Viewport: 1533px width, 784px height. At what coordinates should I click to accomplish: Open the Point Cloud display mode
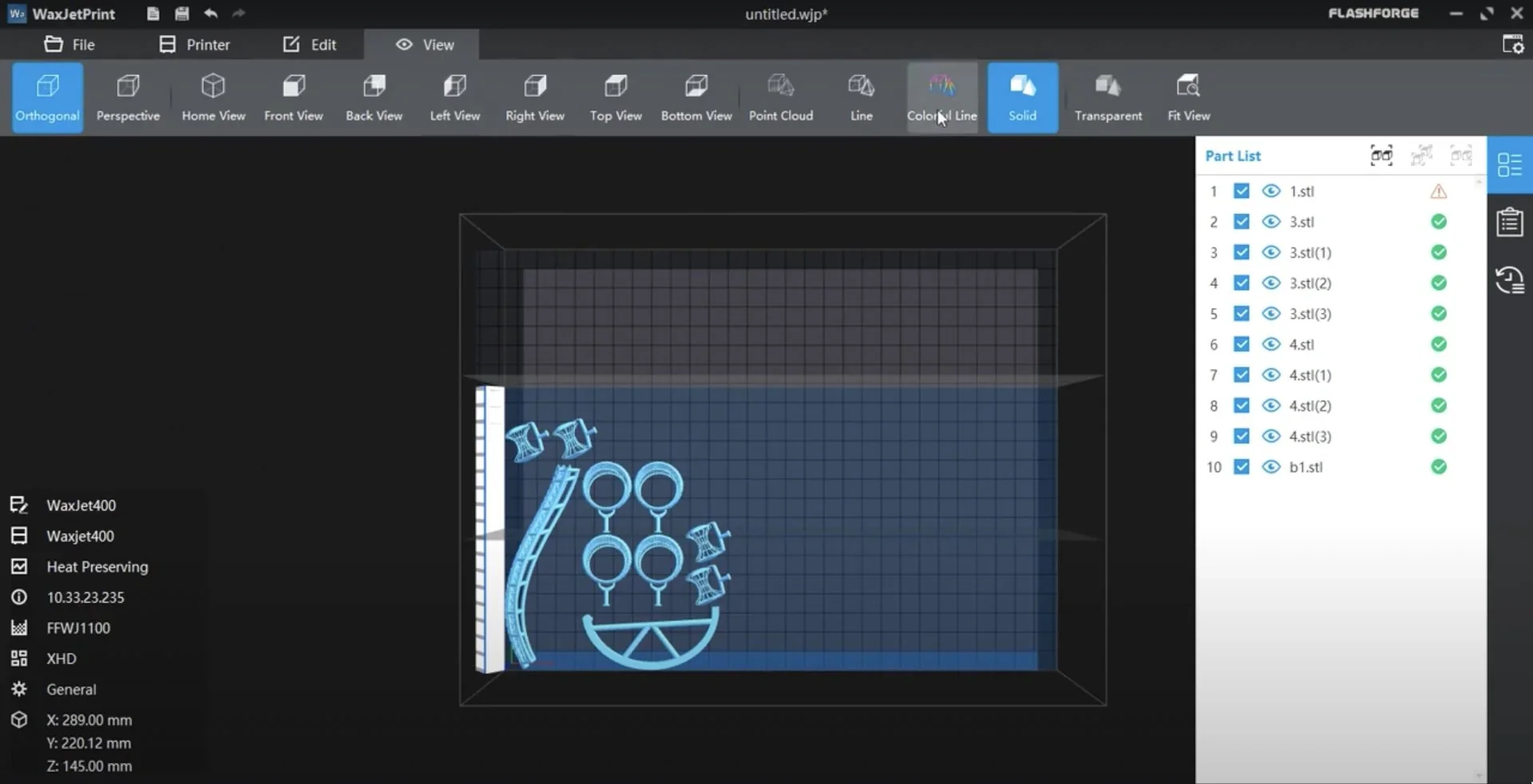click(781, 96)
